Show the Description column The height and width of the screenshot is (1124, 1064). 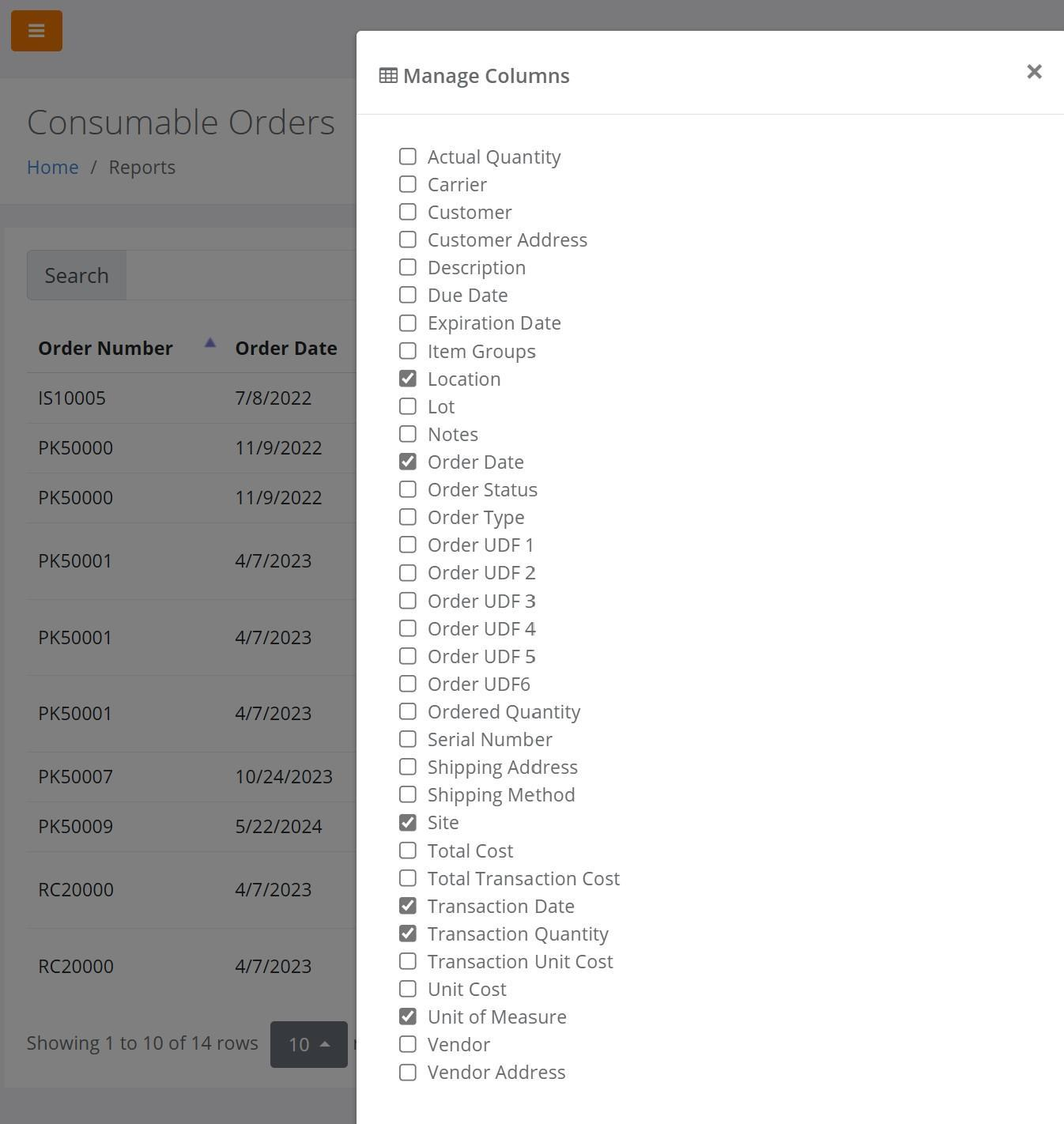[408, 267]
